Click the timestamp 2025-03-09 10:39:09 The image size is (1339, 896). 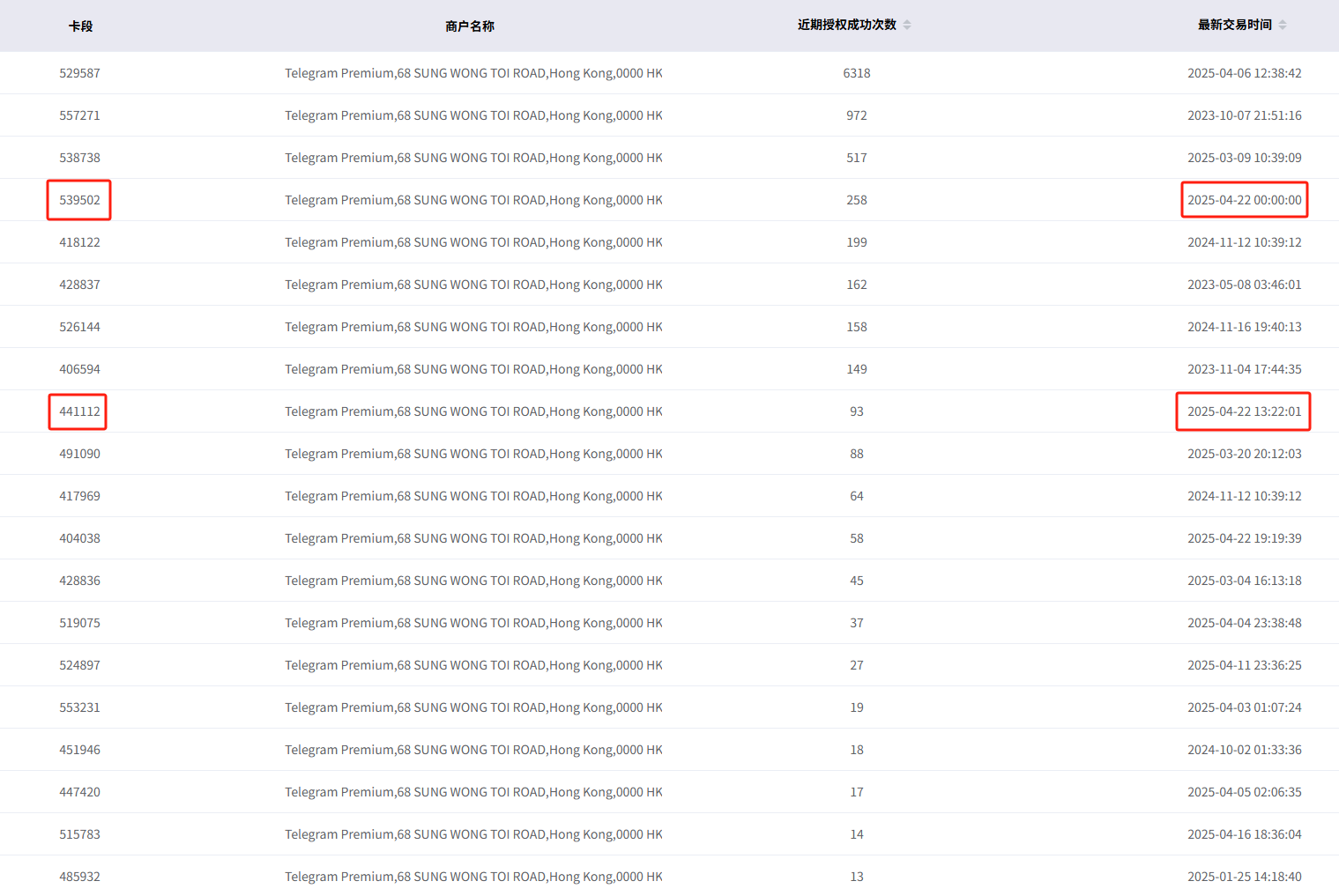(x=1244, y=158)
